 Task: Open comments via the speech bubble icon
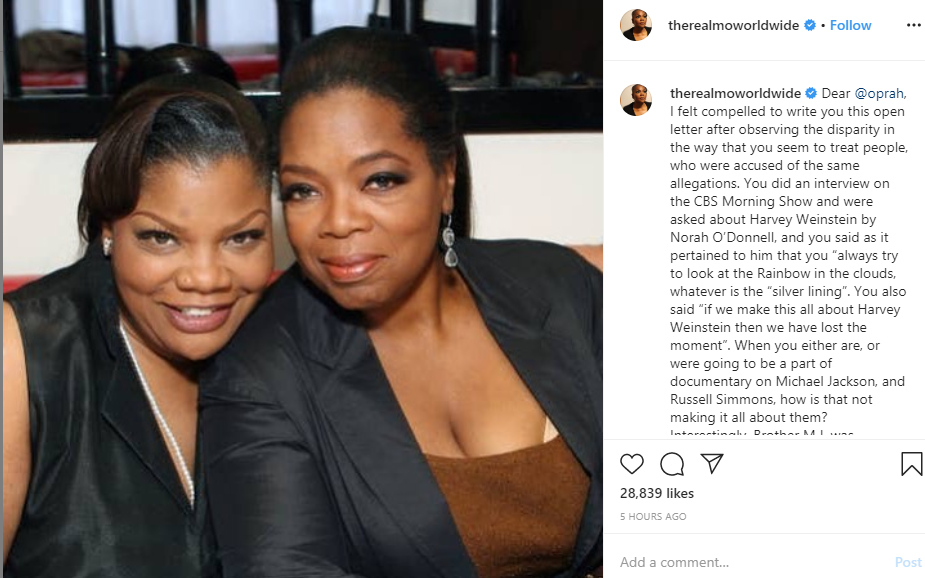[672, 464]
